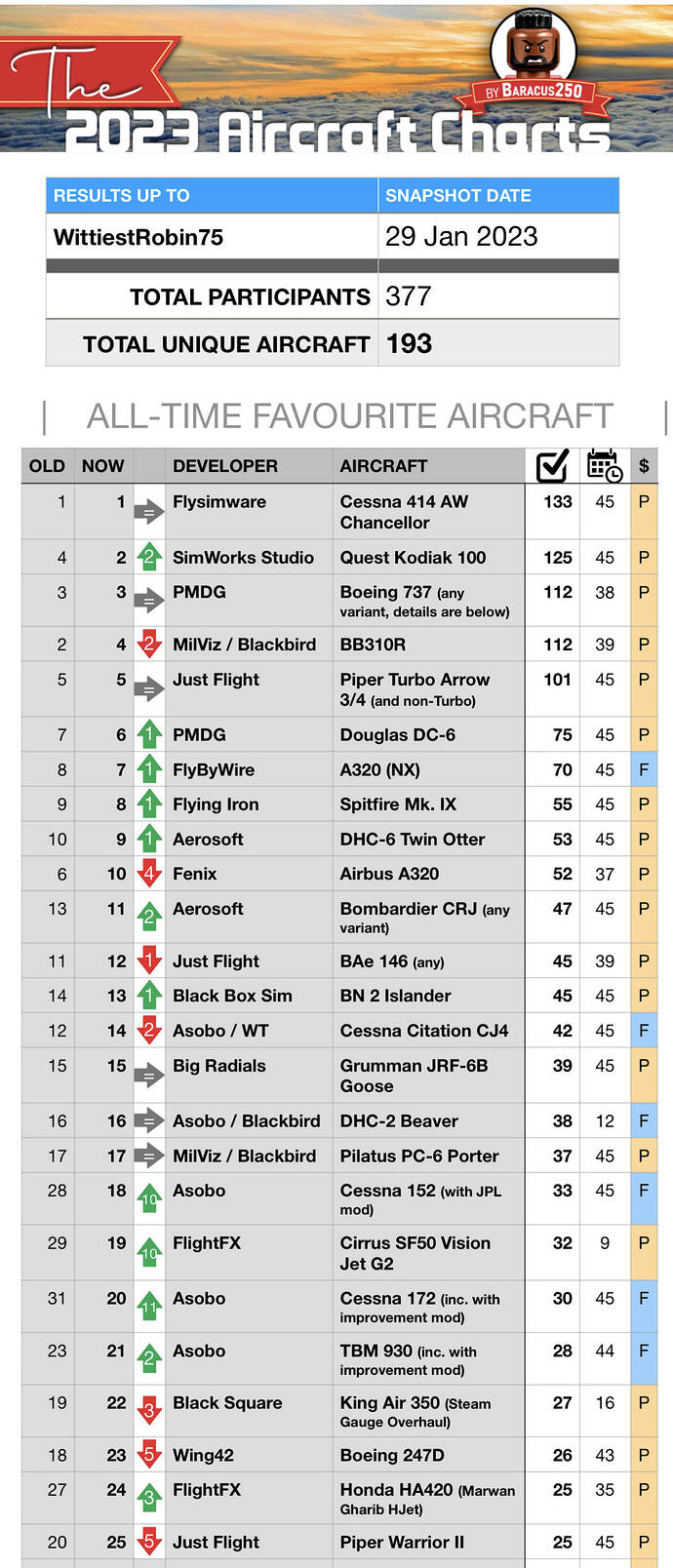Click the dollar sign column header

click(644, 466)
